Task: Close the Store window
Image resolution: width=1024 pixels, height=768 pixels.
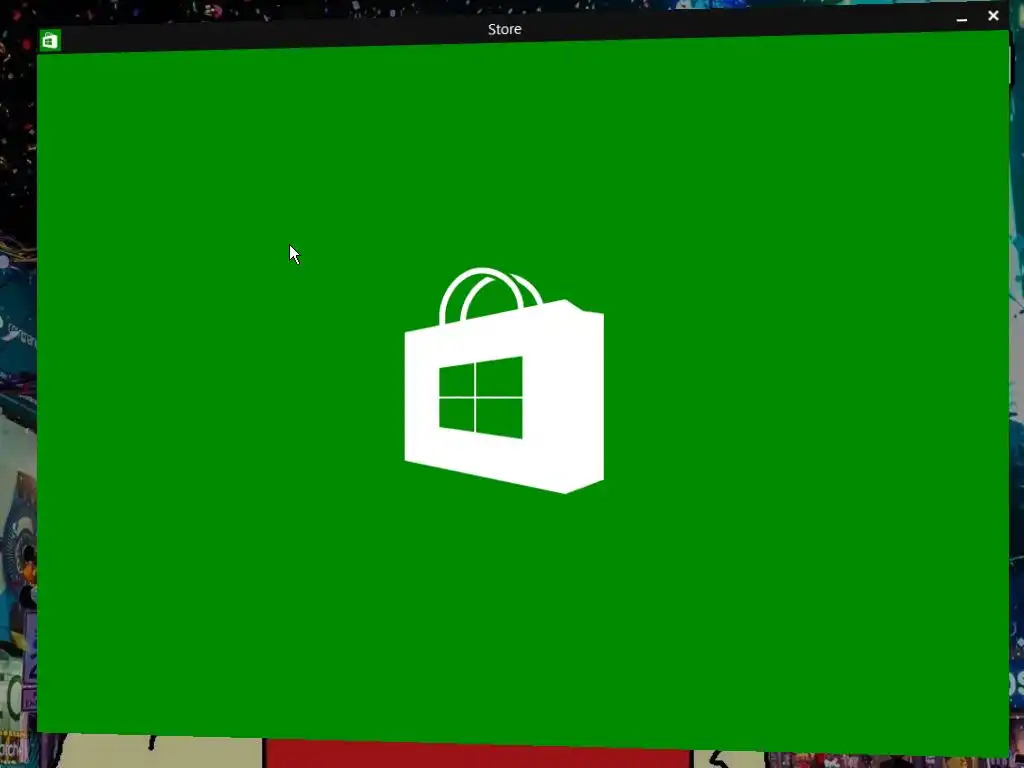Action: 993,16
